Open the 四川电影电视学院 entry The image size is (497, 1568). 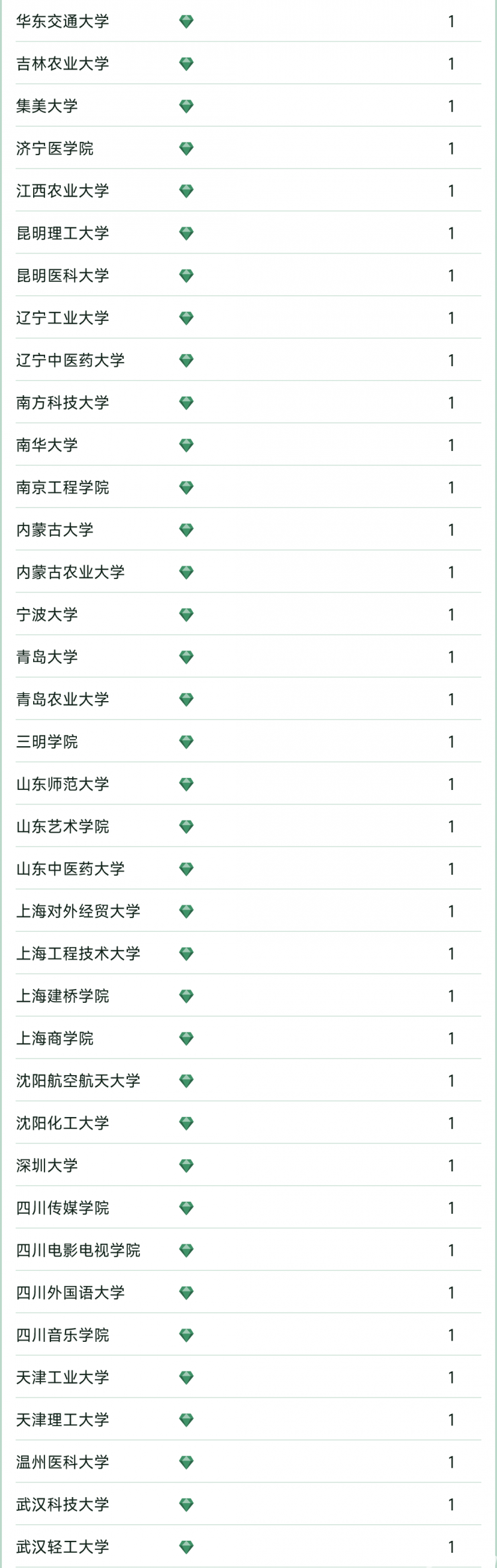[x=78, y=1250]
